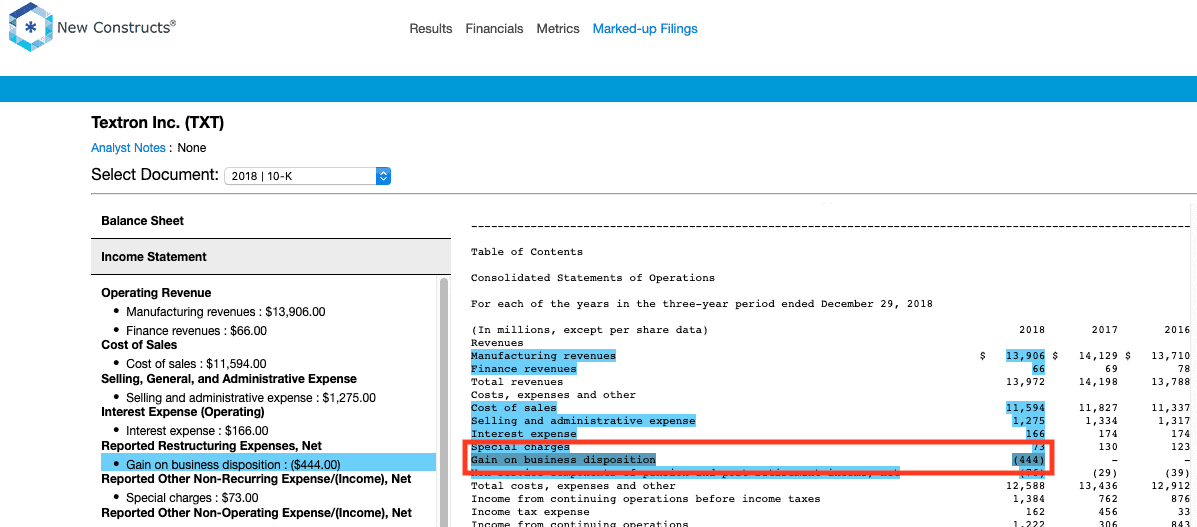Screen dimensions: 1197x527
Task: Open the Metrics menu item
Action: pos(558,29)
